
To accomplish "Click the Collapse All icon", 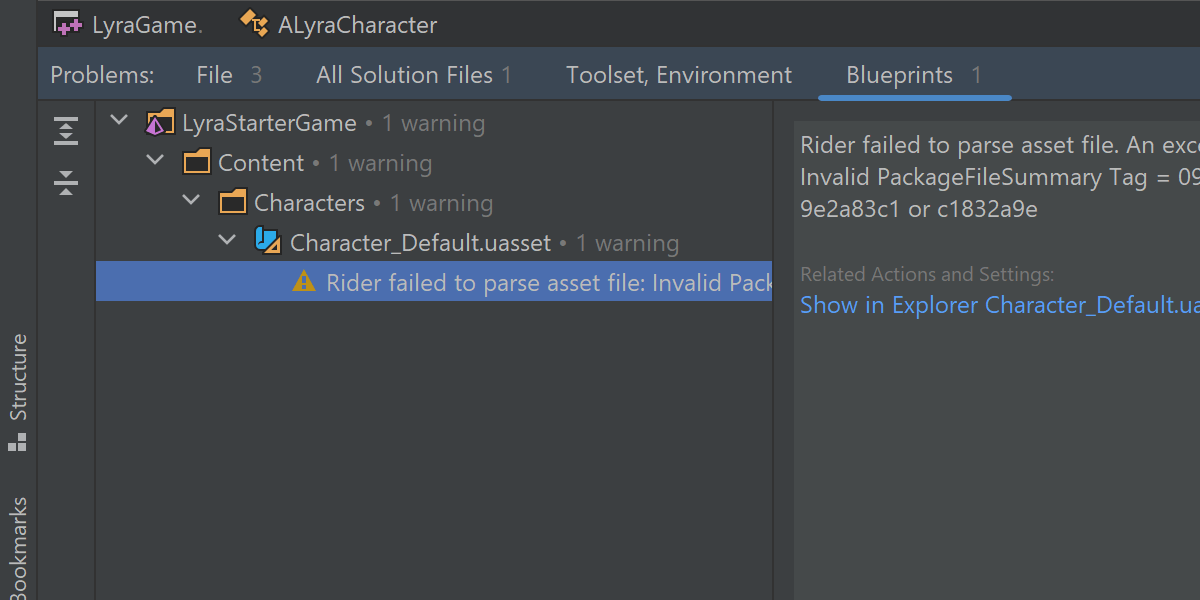I will point(66,182).
